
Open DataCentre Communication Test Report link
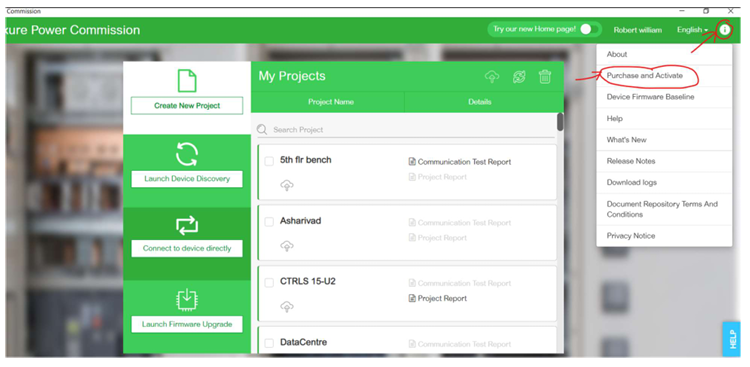(x=464, y=344)
